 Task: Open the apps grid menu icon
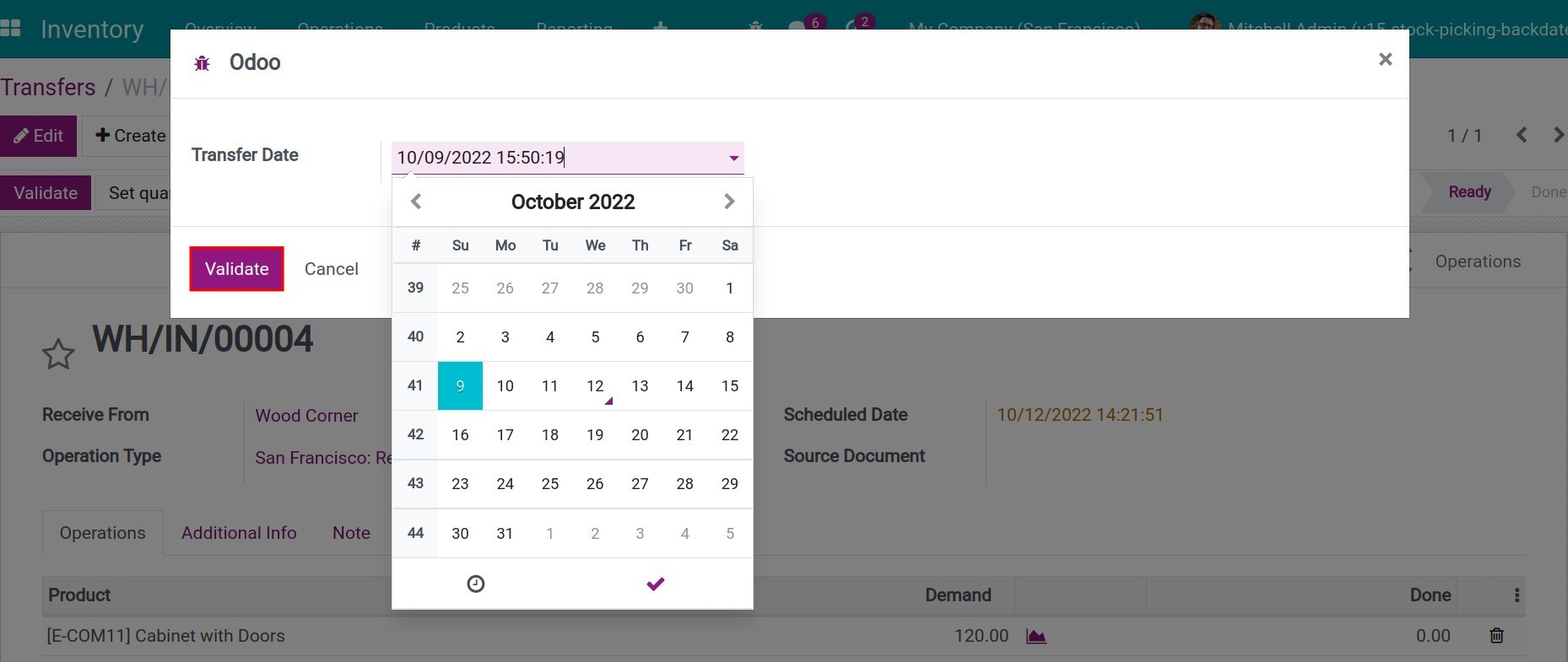point(11,29)
